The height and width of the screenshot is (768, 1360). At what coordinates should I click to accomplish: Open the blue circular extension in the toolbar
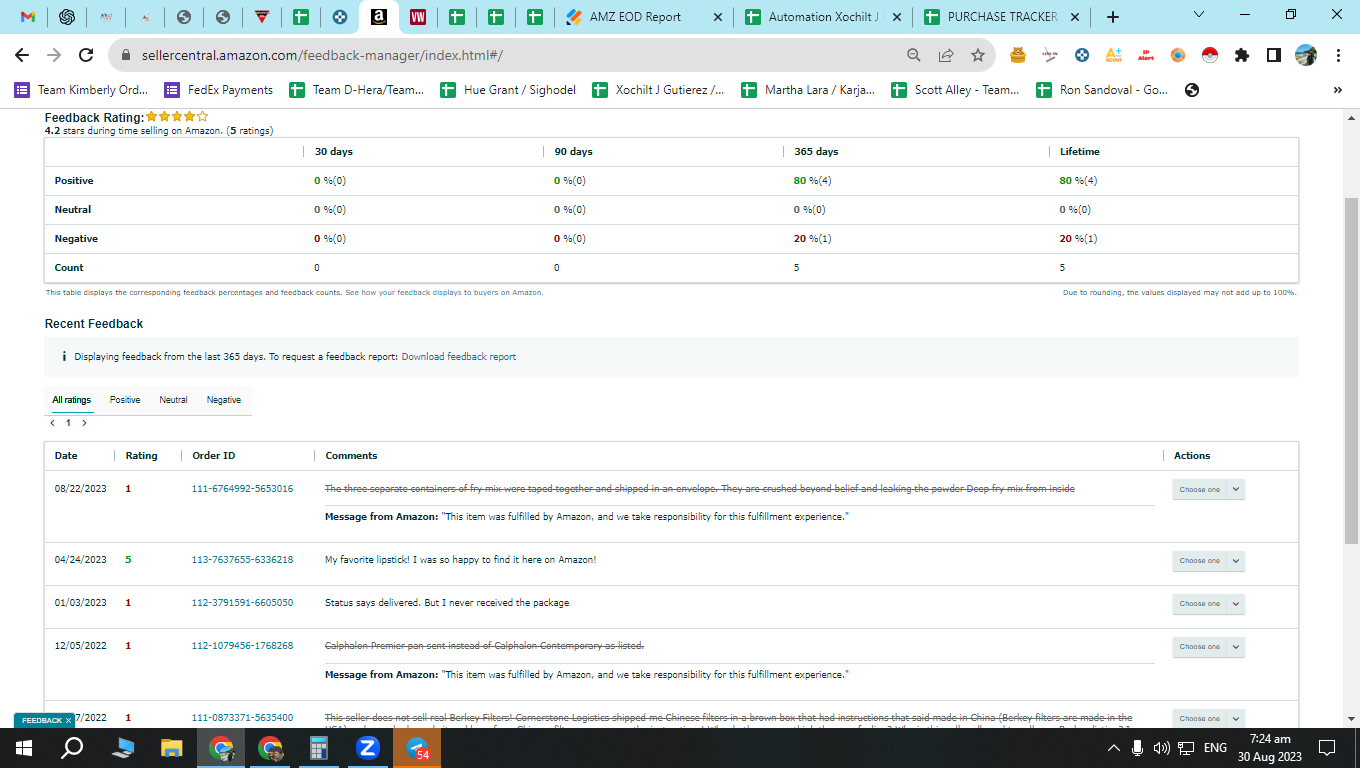[1082, 55]
